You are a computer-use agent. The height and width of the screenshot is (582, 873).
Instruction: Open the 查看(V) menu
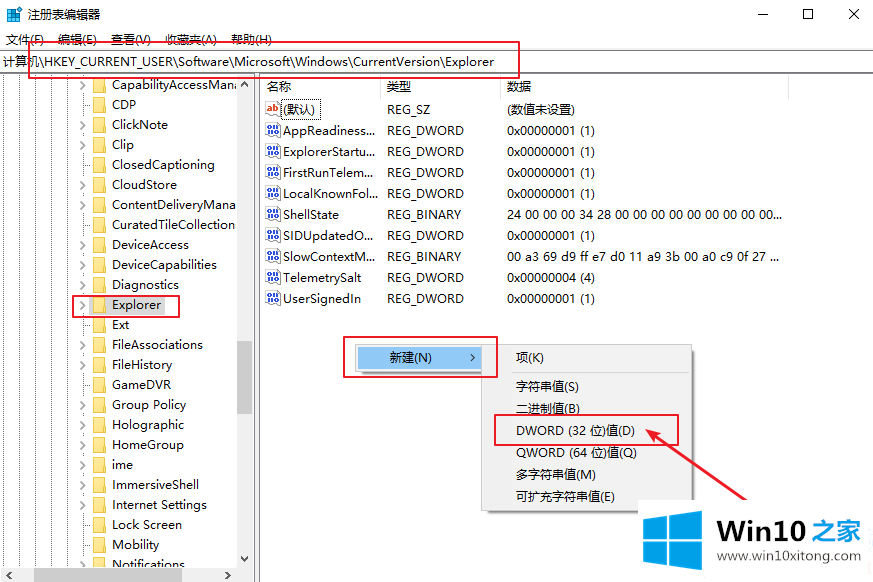point(131,40)
